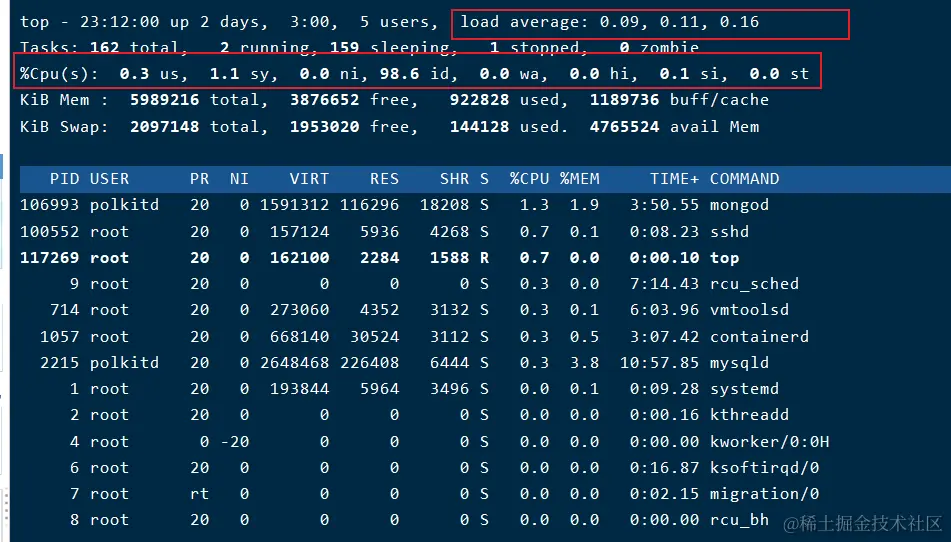Click the USER column header
The image size is (951, 542).
click(109, 179)
